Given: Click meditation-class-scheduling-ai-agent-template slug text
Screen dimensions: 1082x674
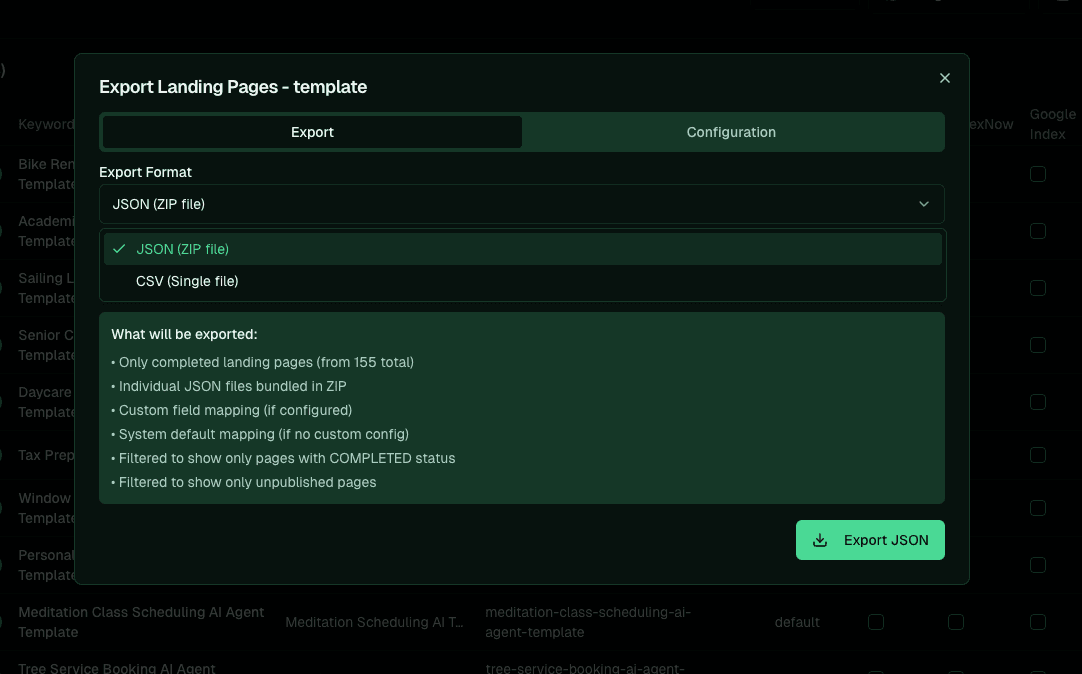Looking at the screenshot, I should point(588,622).
